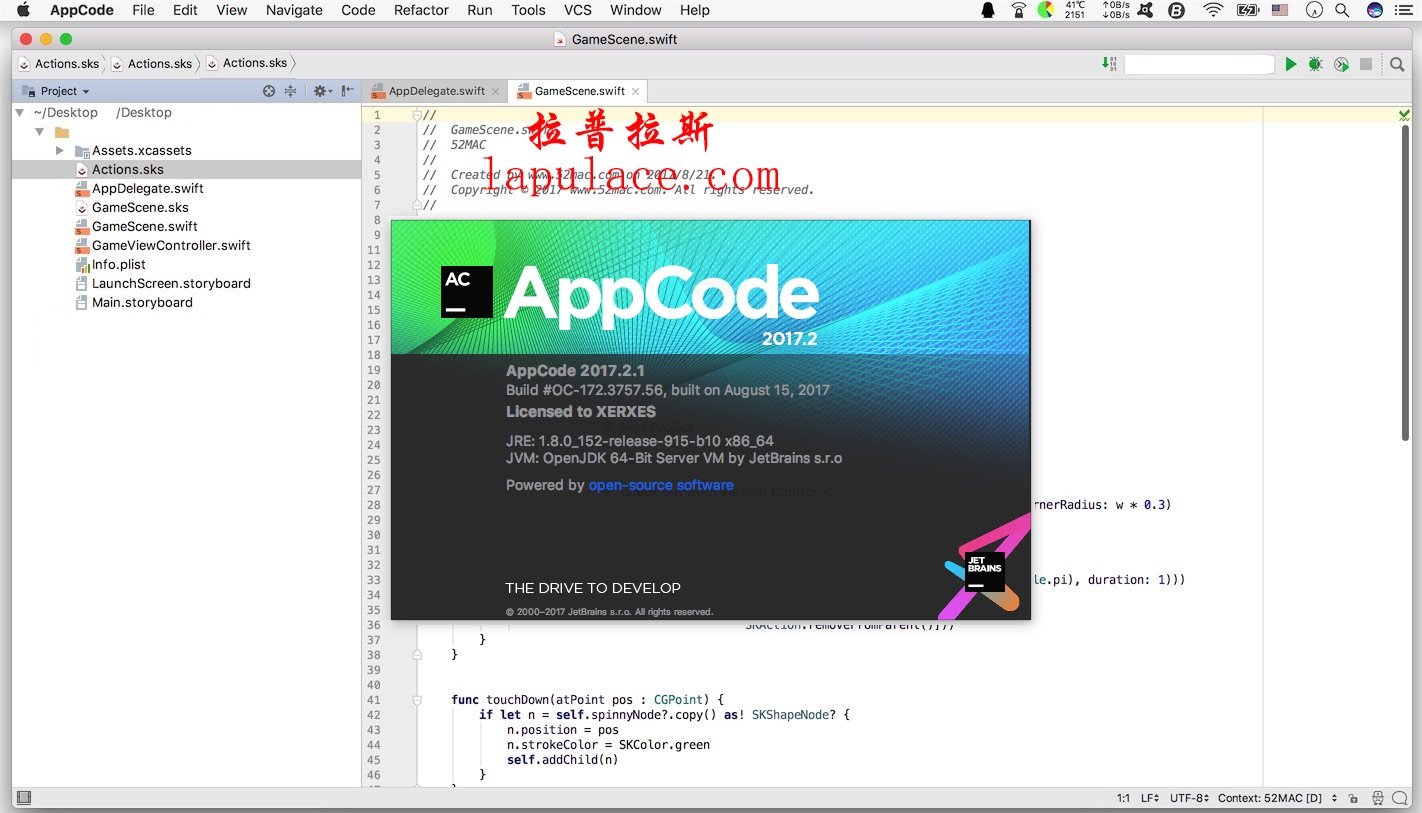Click the JetBrains logo on the About splash
This screenshot has height=813, width=1422.
point(984,572)
